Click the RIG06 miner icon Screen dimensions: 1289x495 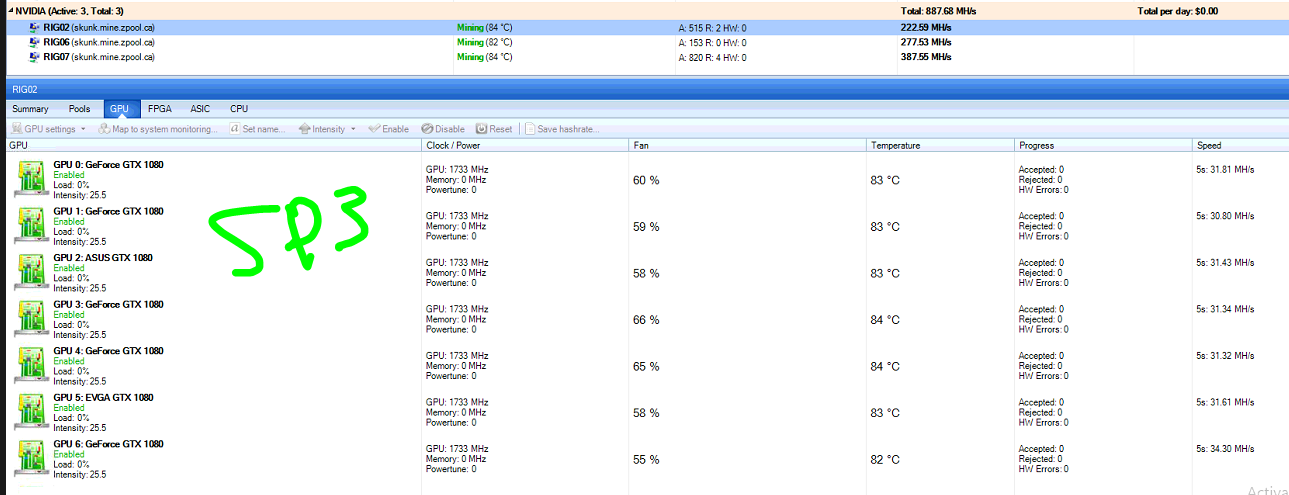[x=36, y=43]
